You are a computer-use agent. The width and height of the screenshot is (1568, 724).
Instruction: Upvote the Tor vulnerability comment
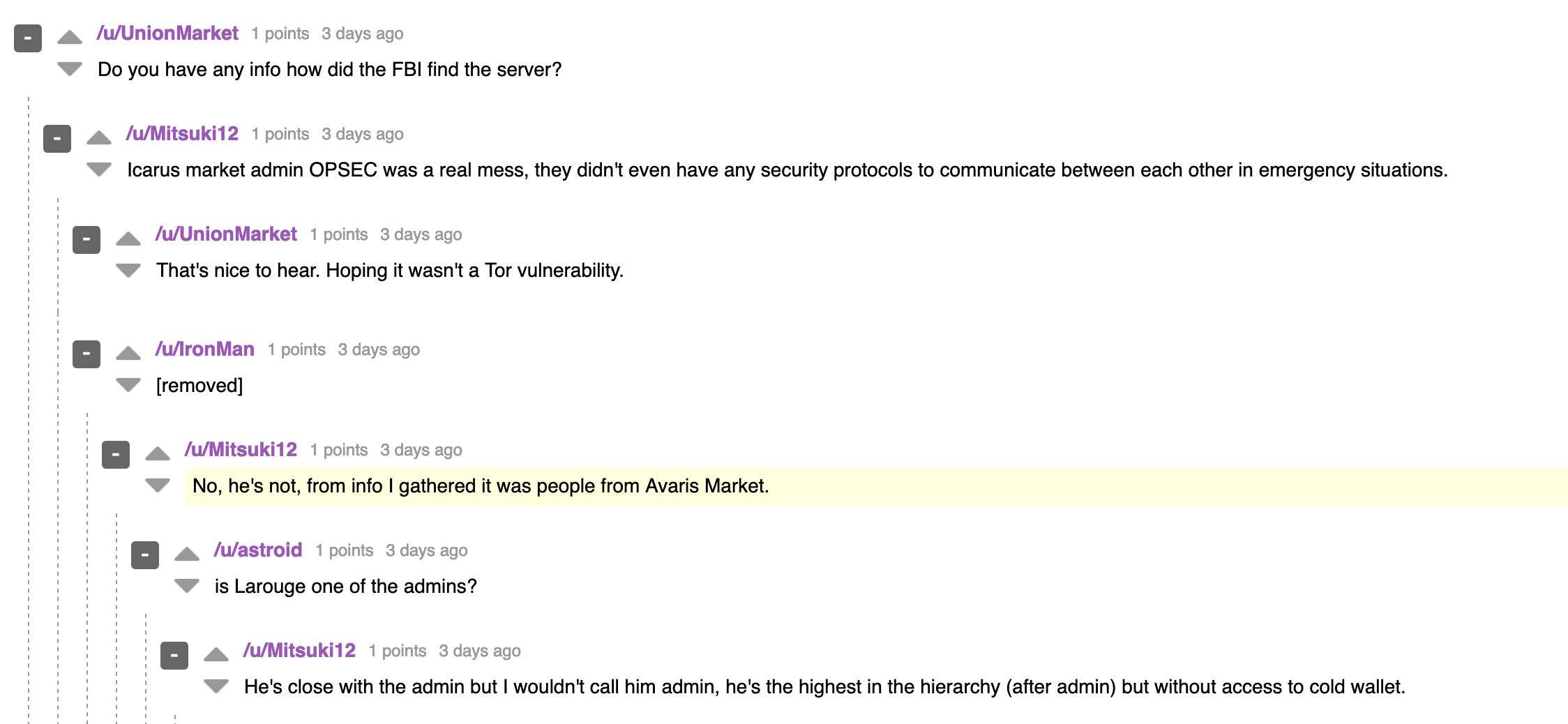(x=128, y=239)
